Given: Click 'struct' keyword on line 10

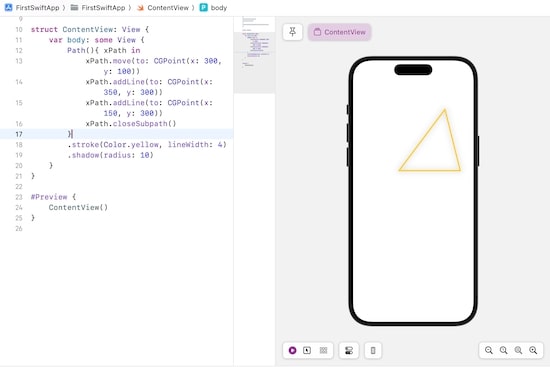Looking at the screenshot, I should (x=44, y=29).
